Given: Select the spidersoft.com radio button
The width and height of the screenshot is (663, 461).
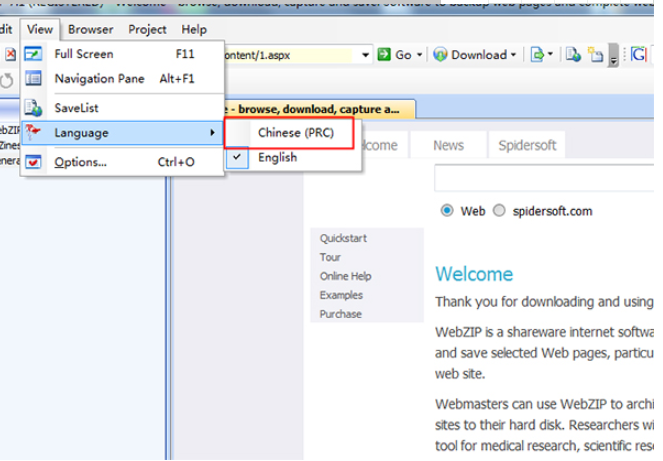Looking at the screenshot, I should (x=499, y=211).
